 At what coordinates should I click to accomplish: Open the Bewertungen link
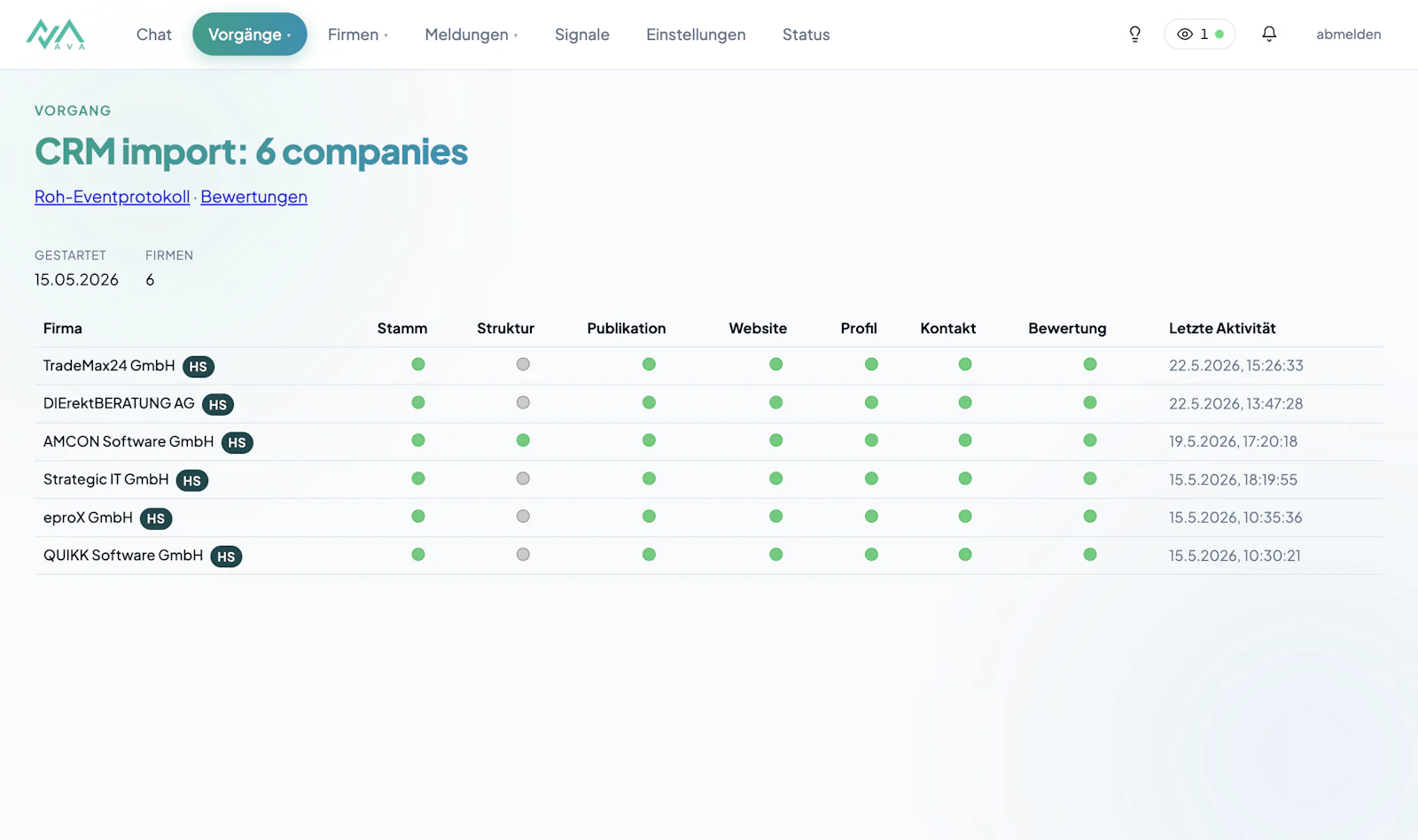pyautogui.click(x=254, y=197)
